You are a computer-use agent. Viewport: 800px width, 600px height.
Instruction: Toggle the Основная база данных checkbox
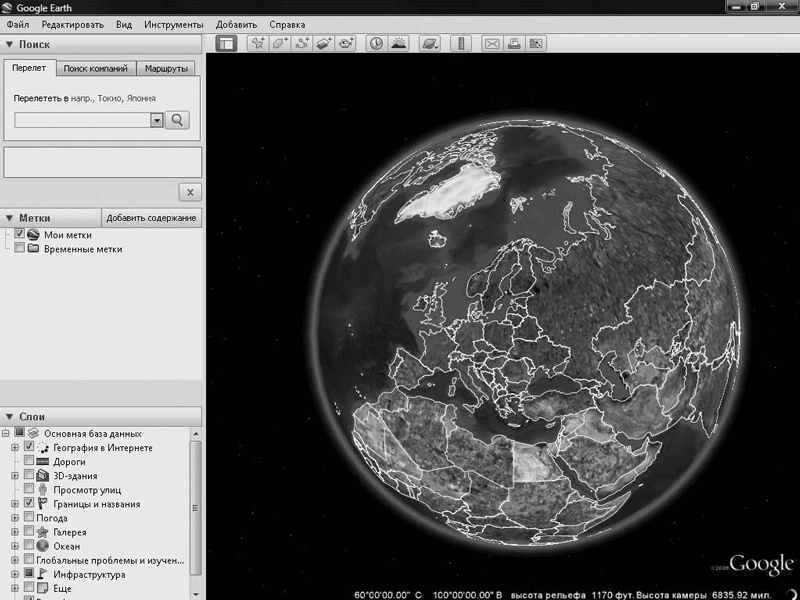[x=19, y=432]
